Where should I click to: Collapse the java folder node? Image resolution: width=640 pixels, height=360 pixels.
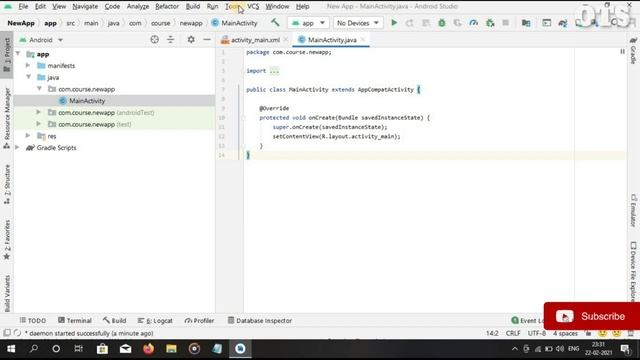[29, 77]
